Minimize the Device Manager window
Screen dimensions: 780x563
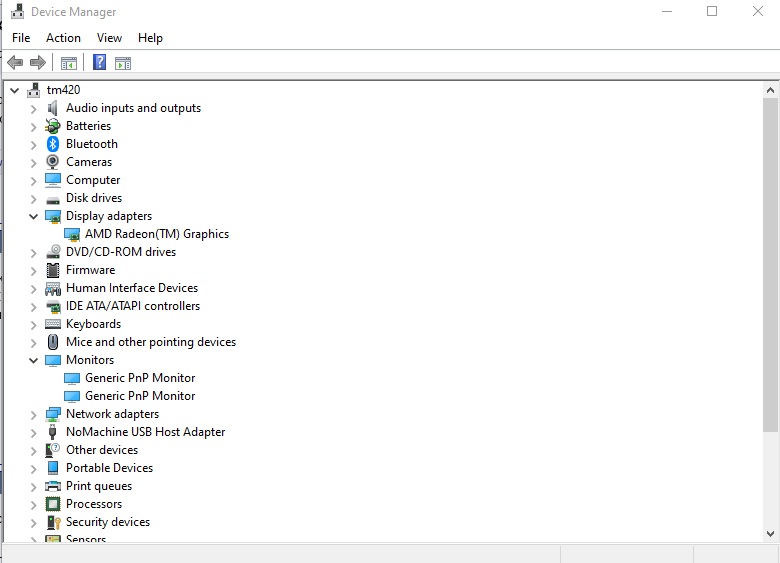(667, 11)
